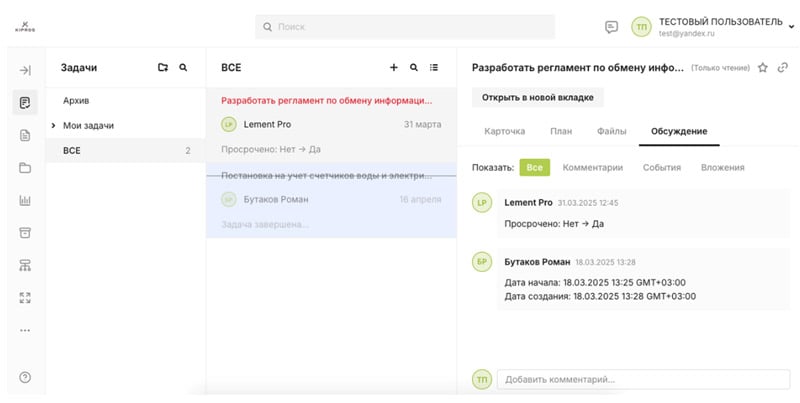Mark task as favorite with star icon

click(763, 67)
